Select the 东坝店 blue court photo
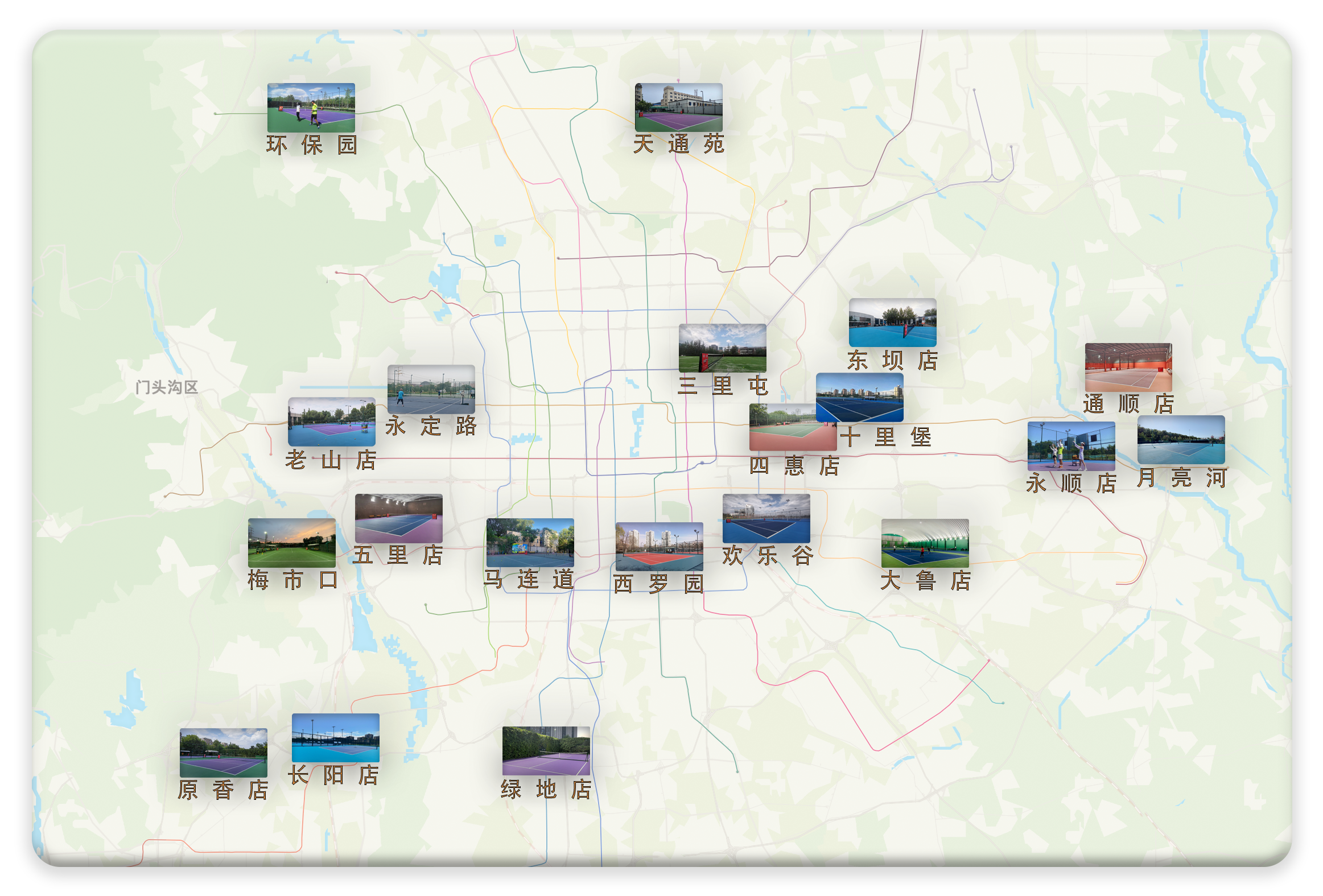Image resolution: width=1323 pixels, height=896 pixels. tap(892, 322)
